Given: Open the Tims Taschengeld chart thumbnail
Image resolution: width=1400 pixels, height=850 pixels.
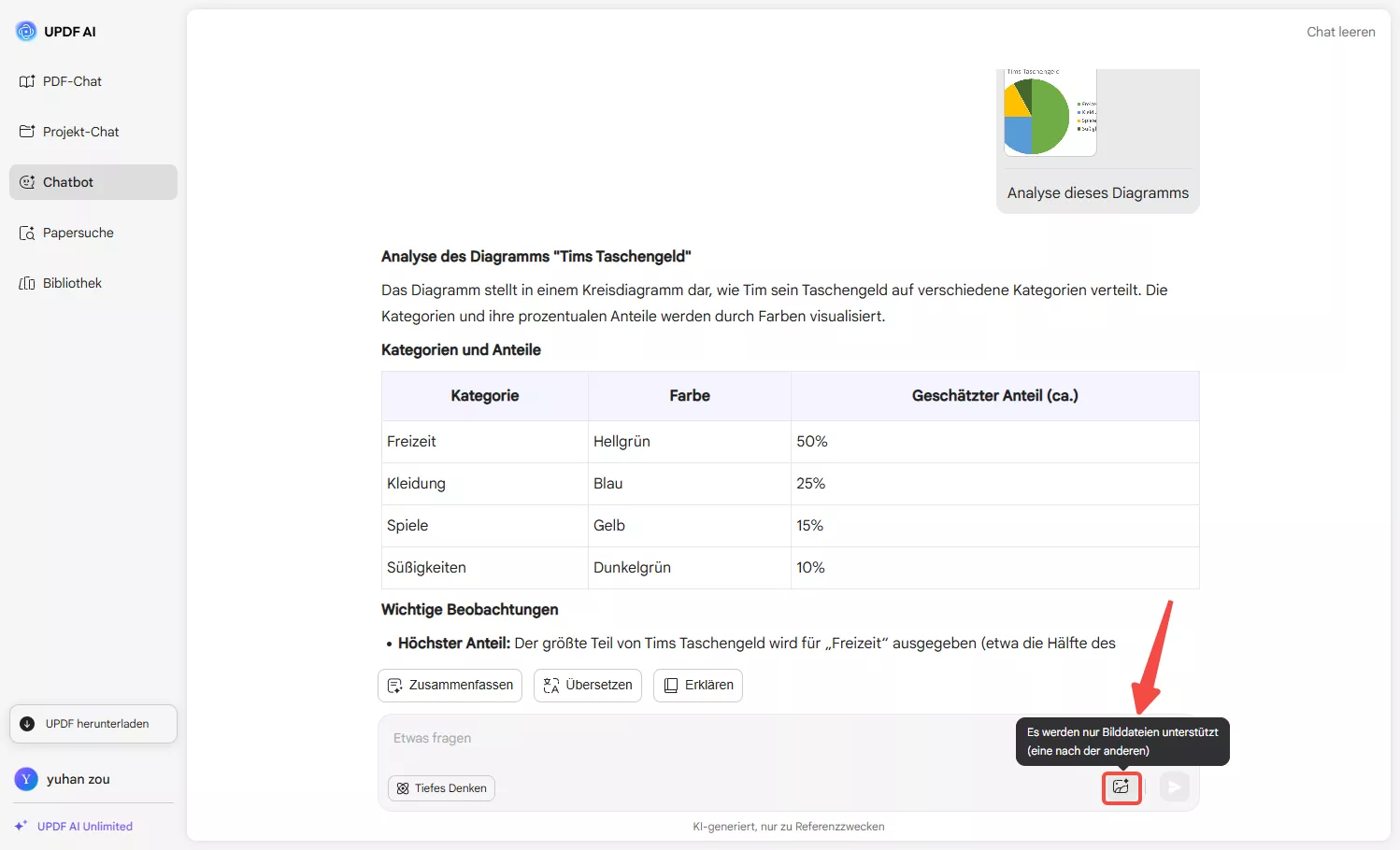Looking at the screenshot, I should pos(1049,115).
